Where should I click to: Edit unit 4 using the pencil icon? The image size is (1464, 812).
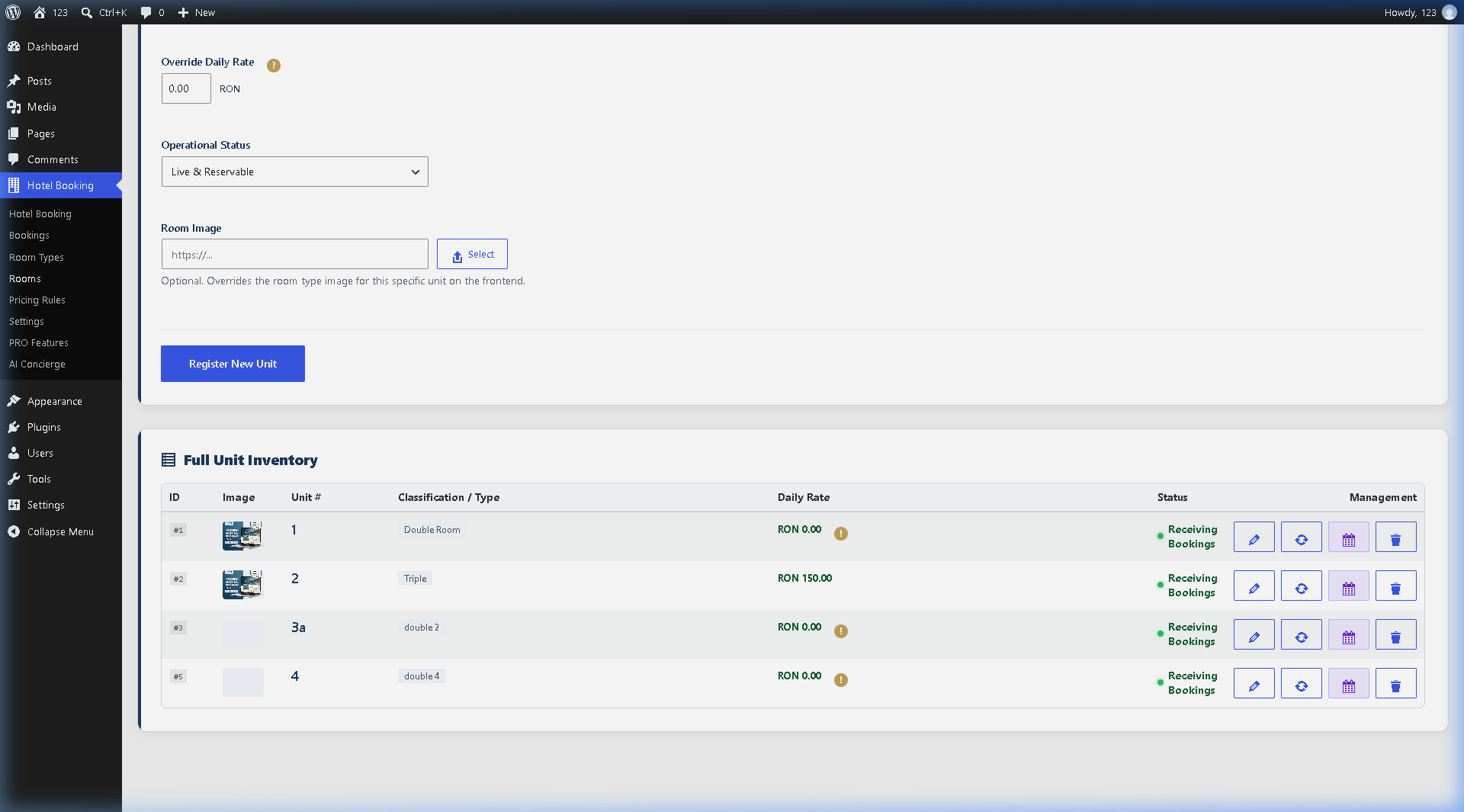tap(1254, 683)
